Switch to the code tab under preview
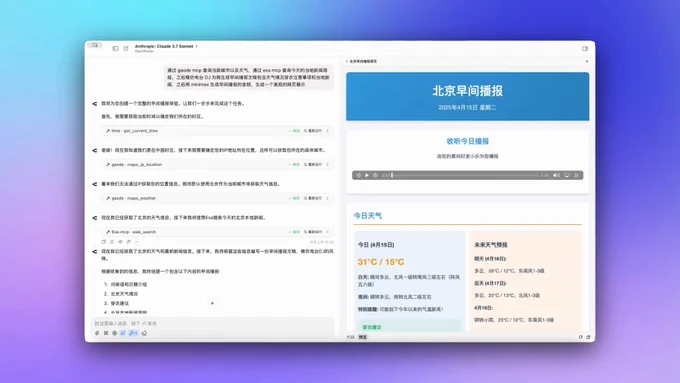680x383 pixels. pyautogui.click(x=350, y=337)
